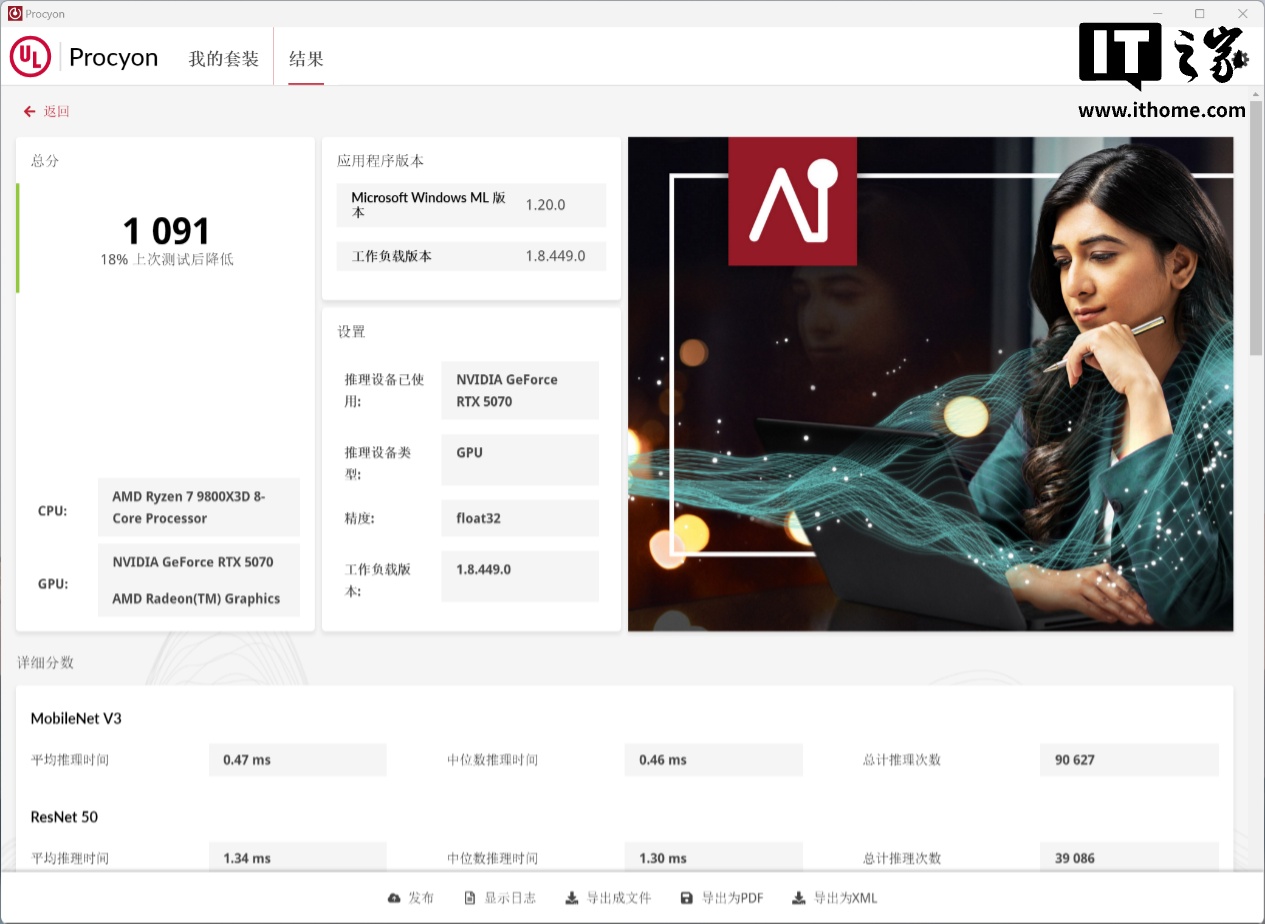Click the 导出为PDF save icon
1265x924 pixels.
(686, 898)
